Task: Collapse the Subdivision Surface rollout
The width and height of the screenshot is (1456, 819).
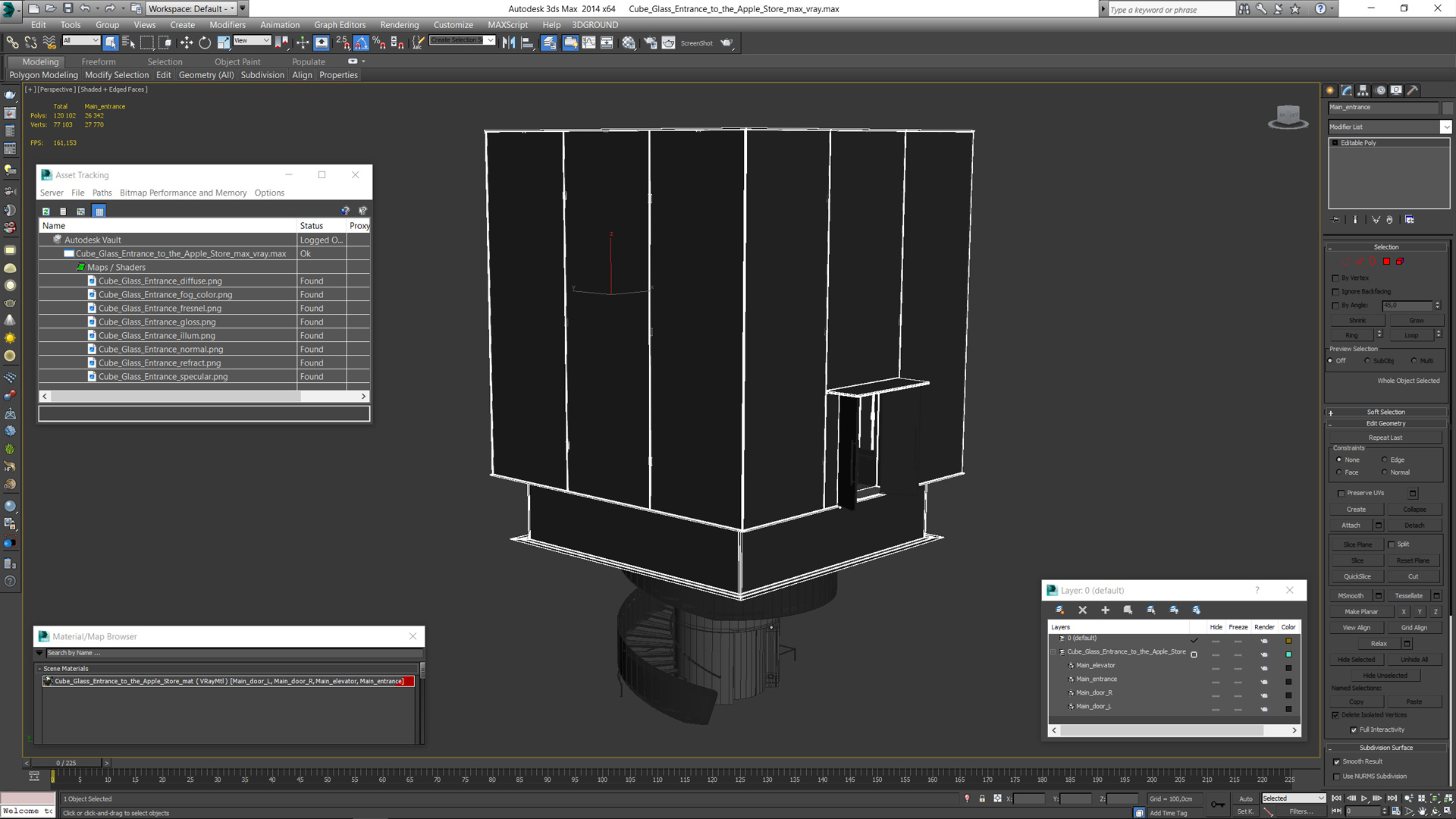Action: coord(1386,748)
